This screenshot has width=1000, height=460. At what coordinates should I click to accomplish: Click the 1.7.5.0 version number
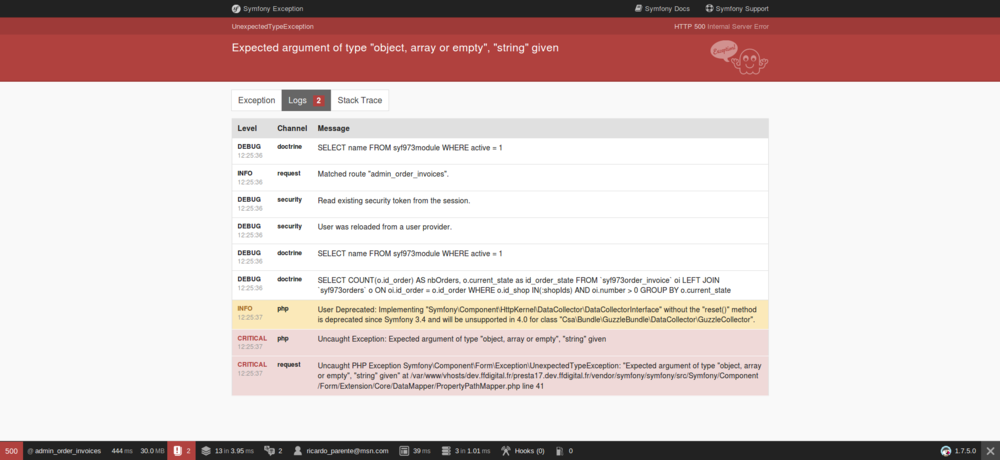coord(965,450)
